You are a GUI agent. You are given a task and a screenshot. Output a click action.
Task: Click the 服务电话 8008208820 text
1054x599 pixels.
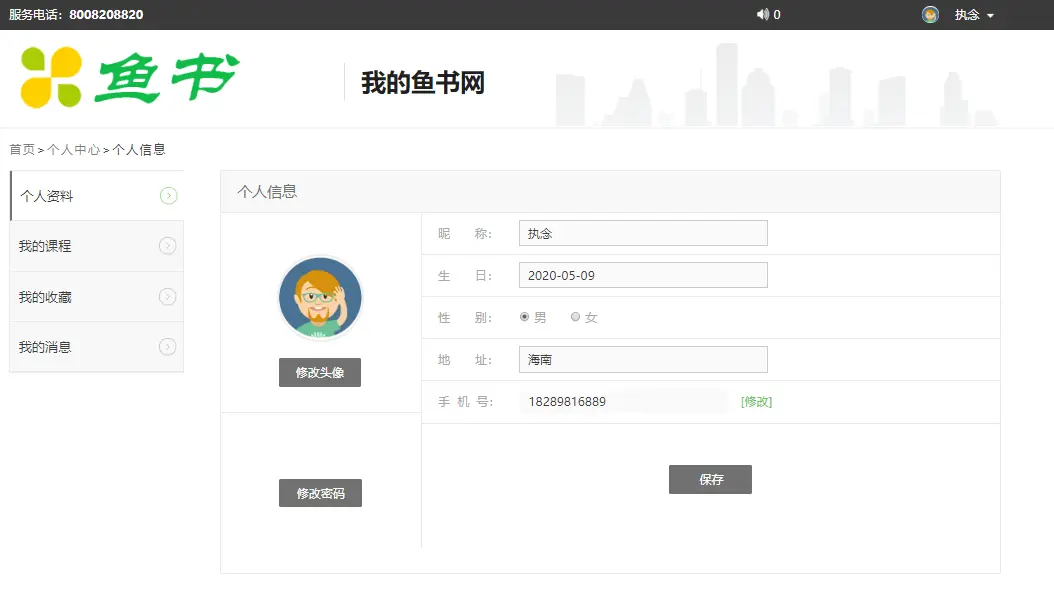pyautogui.click(x=76, y=15)
